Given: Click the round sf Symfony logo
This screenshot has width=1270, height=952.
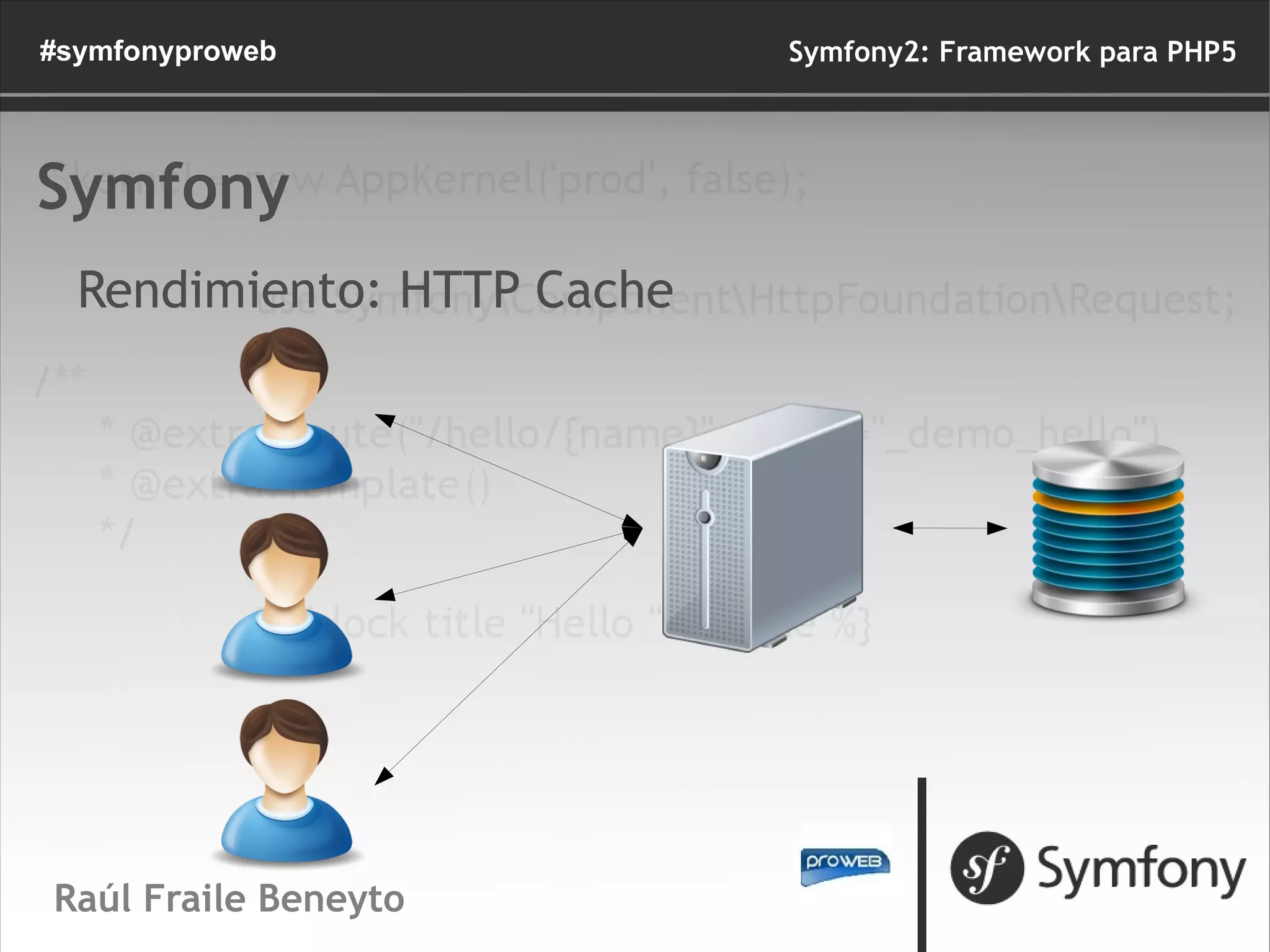Looking at the screenshot, I should tap(987, 868).
